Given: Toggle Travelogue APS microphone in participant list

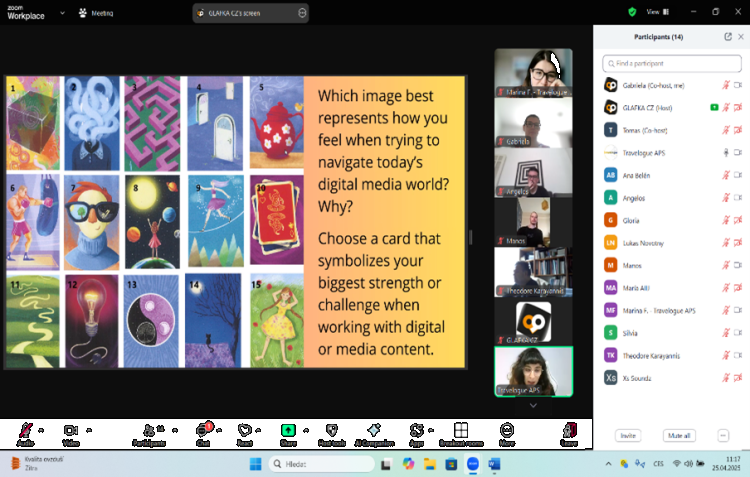Looking at the screenshot, I should coord(726,152).
